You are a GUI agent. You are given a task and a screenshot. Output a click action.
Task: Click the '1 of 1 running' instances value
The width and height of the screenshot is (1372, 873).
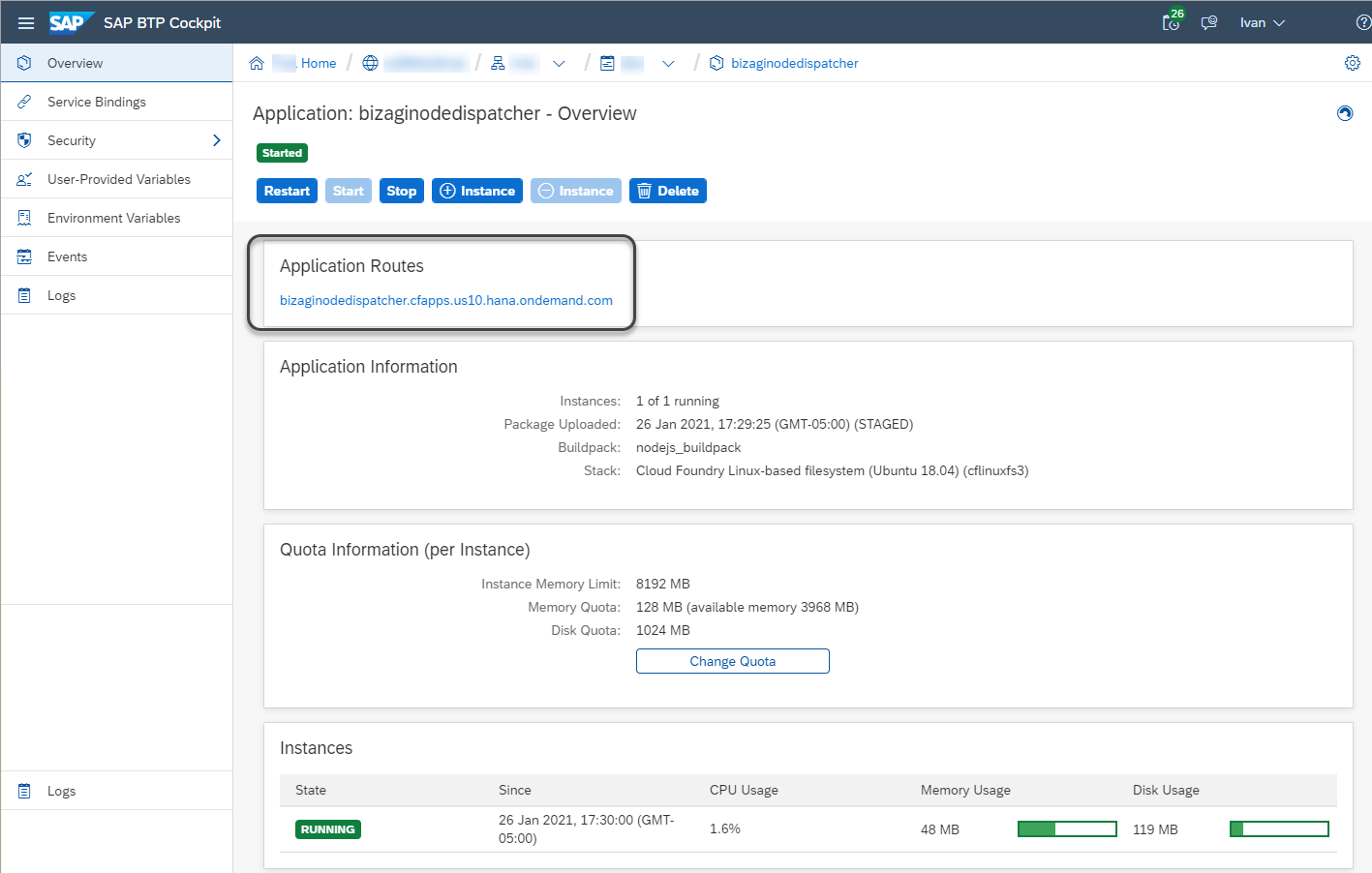(x=678, y=401)
